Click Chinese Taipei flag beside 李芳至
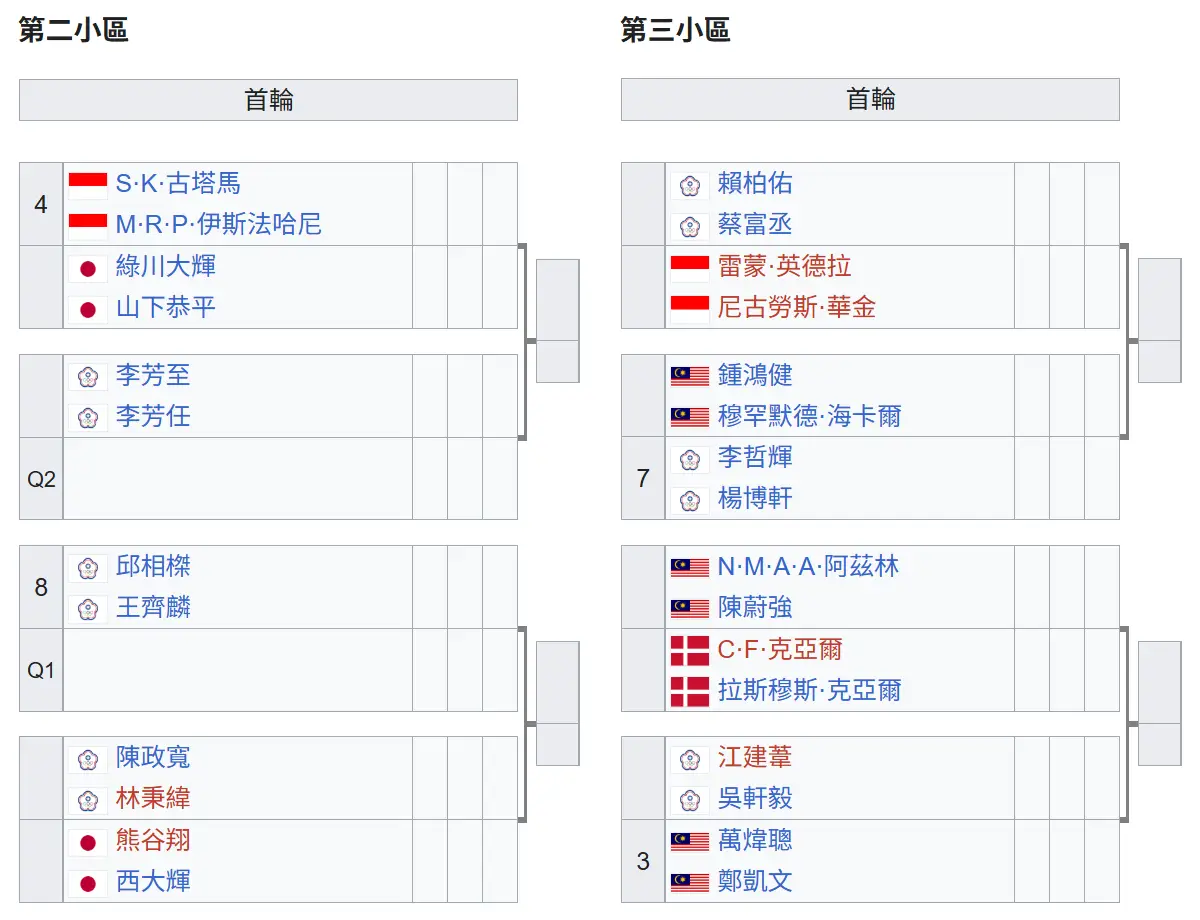The image size is (1200, 920). tap(88, 377)
